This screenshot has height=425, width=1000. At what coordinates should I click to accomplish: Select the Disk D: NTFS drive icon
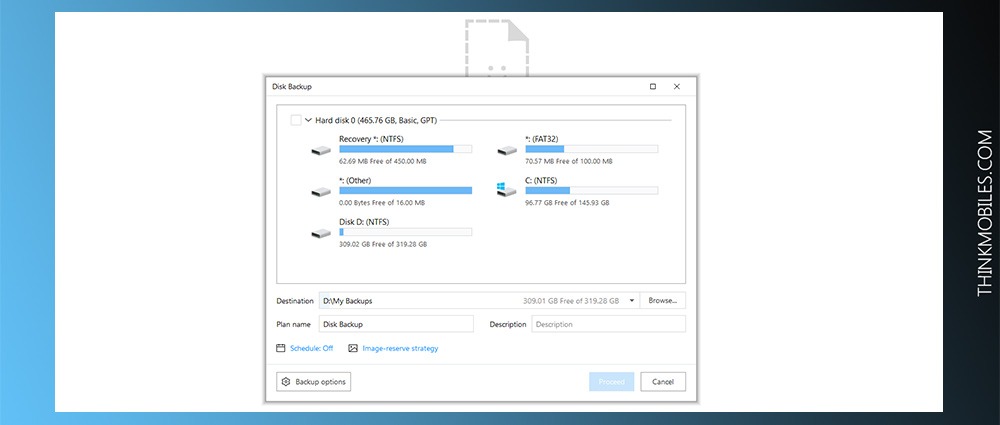pos(321,234)
